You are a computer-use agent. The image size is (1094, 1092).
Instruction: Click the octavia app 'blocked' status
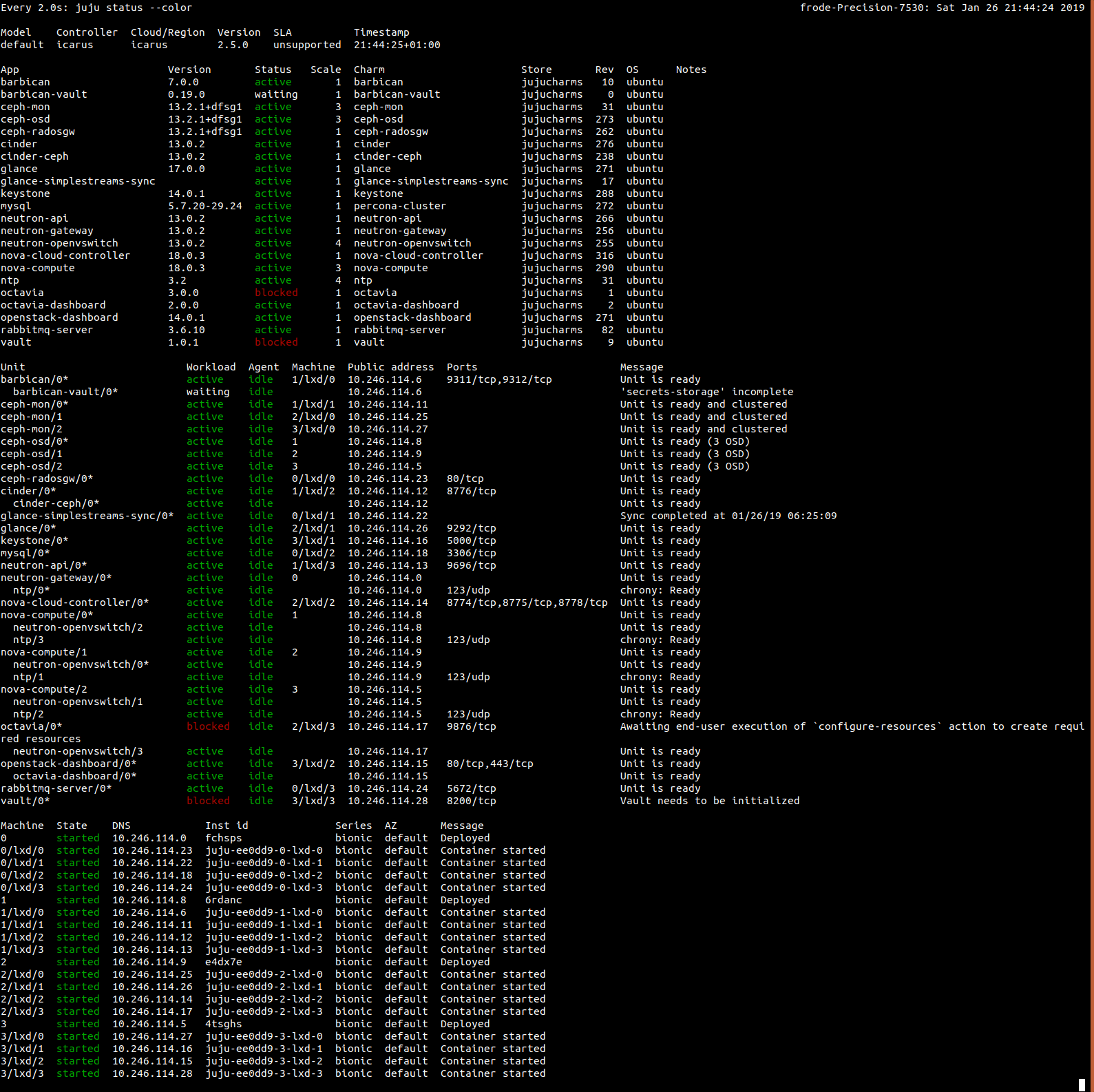pos(276,293)
